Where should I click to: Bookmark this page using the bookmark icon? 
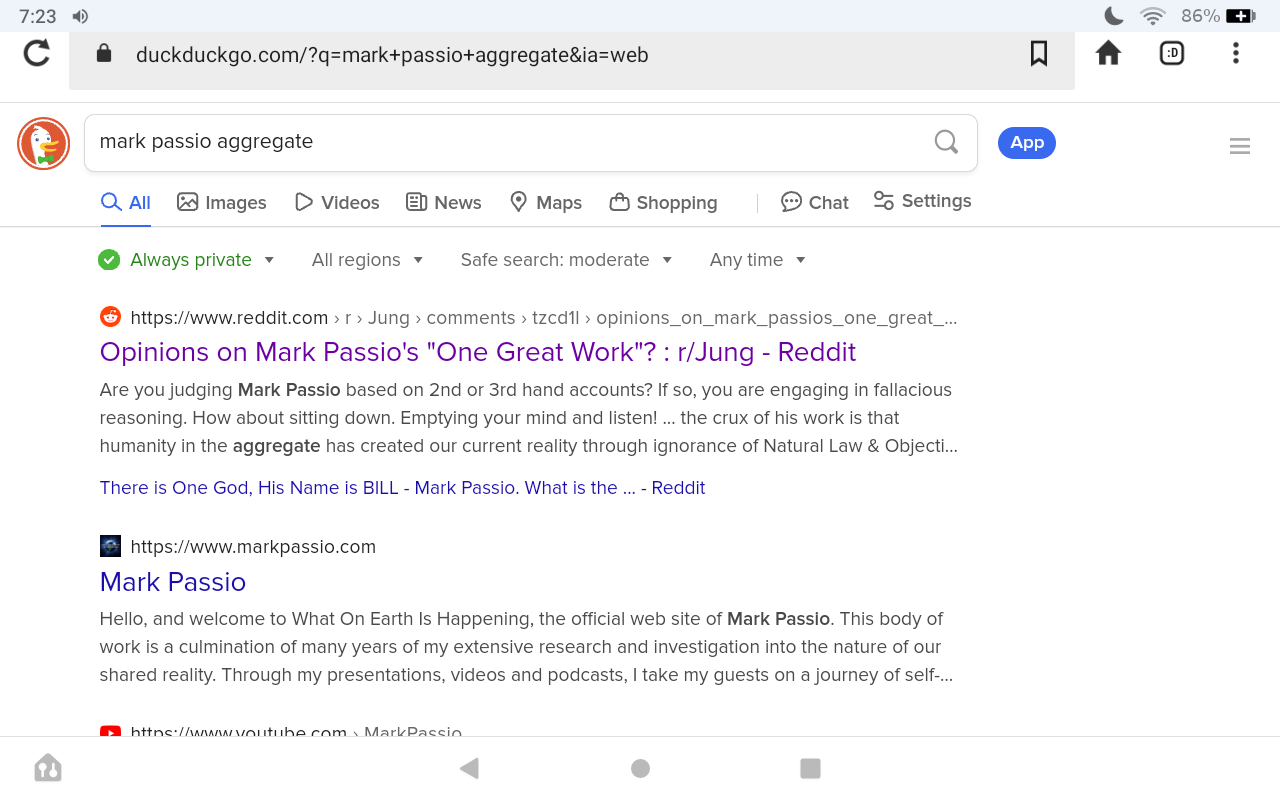pyautogui.click(x=1039, y=53)
